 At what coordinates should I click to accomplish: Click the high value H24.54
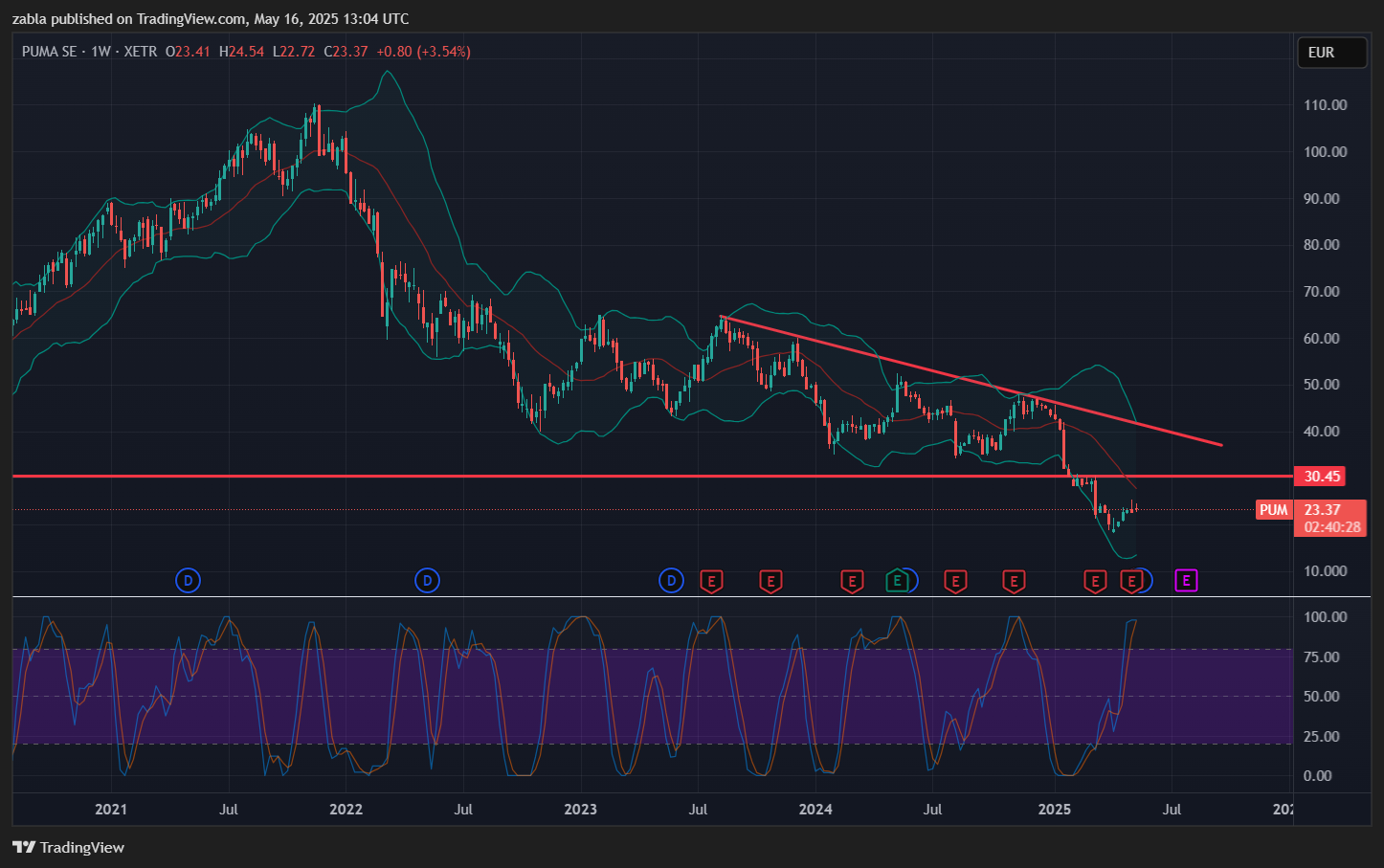[x=241, y=52]
